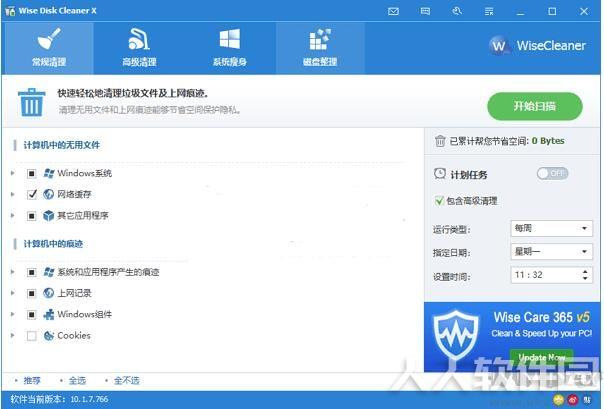
Task: Click the Wise Disk Cleaner app icon
Action: tap(10, 11)
